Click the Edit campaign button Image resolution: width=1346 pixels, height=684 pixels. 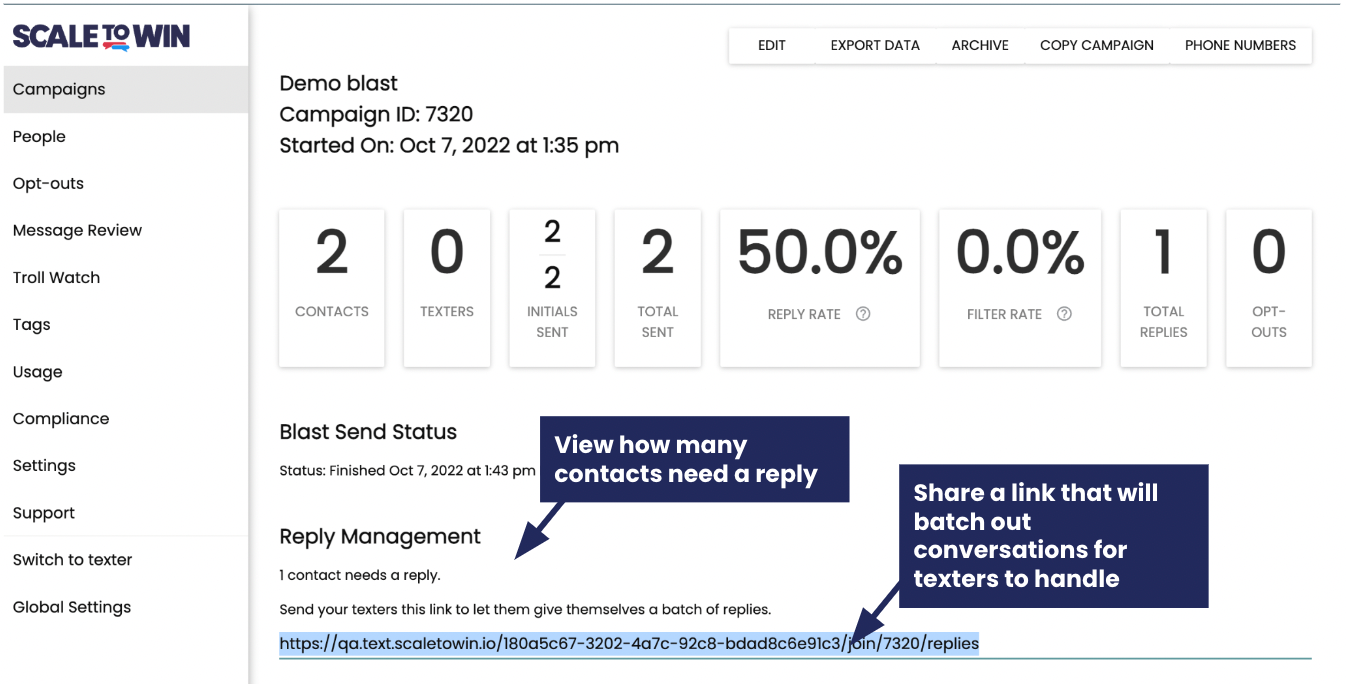click(771, 45)
